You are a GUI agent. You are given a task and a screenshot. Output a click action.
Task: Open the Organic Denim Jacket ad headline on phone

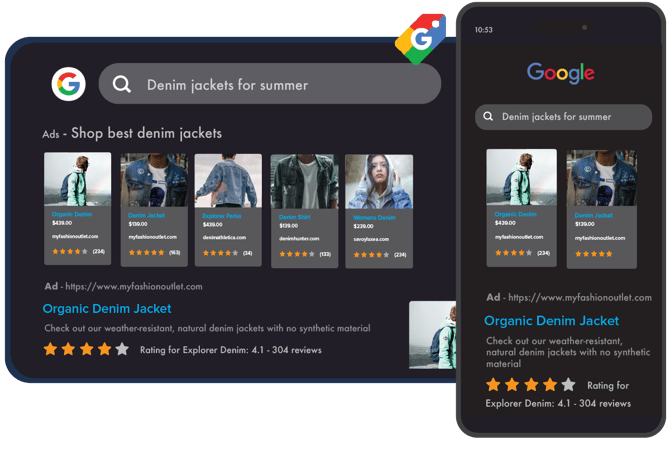pyautogui.click(x=551, y=321)
